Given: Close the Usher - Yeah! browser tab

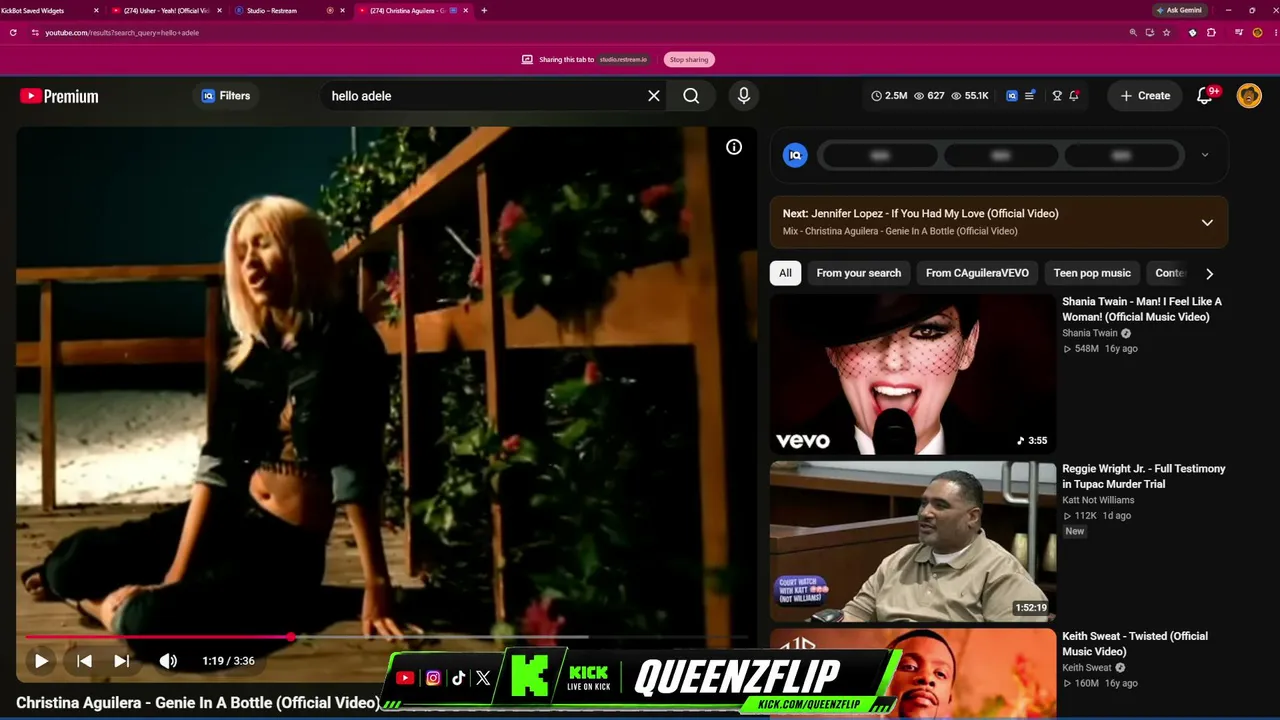Looking at the screenshot, I should tap(219, 10).
